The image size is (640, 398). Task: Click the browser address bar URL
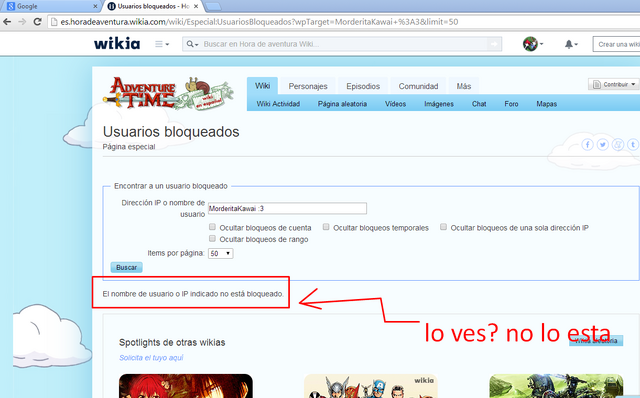point(259,22)
